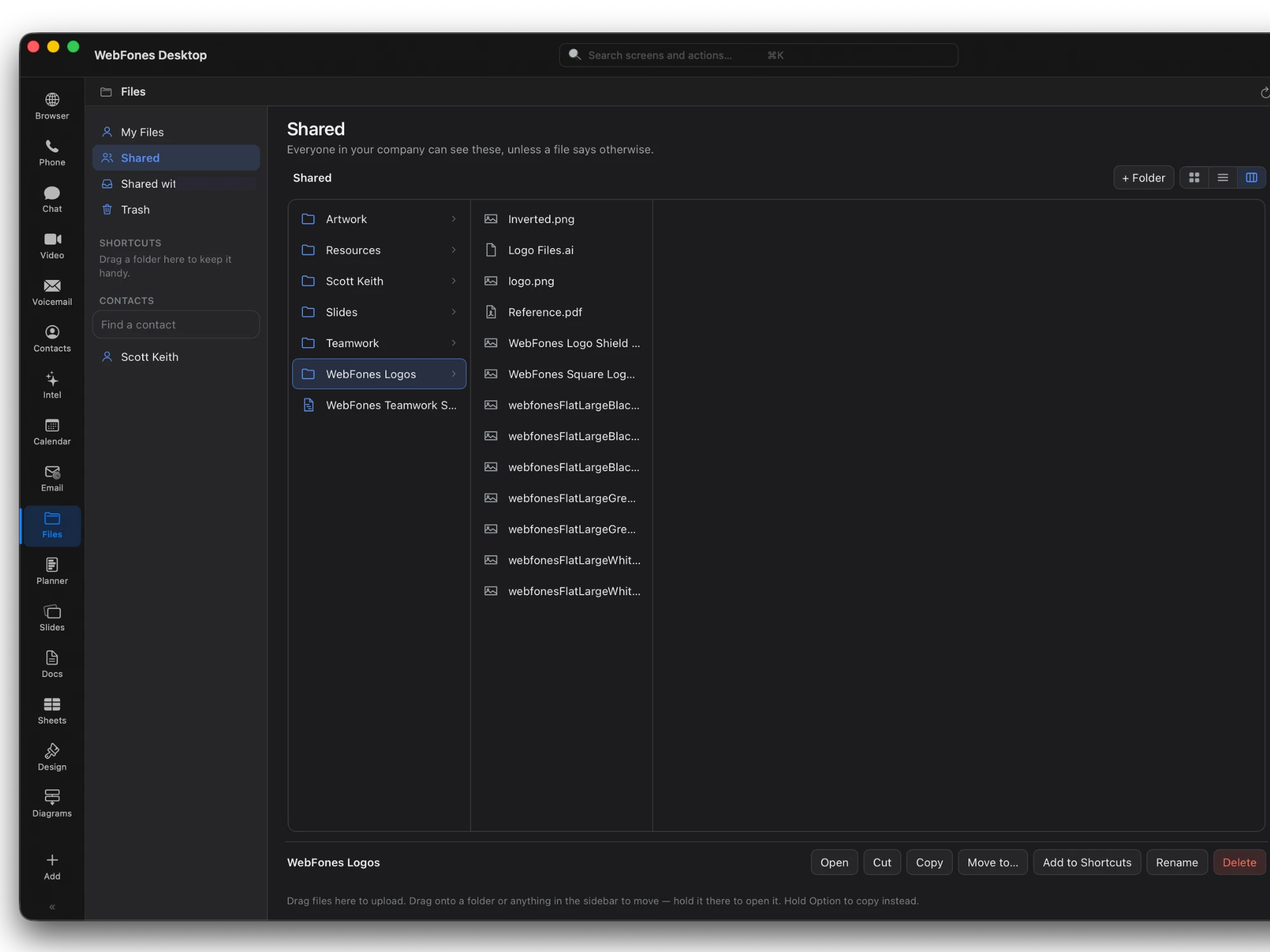1270x952 pixels.
Task: Expand the Slides folder chevron in the file list
Action: tap(453, 312)
